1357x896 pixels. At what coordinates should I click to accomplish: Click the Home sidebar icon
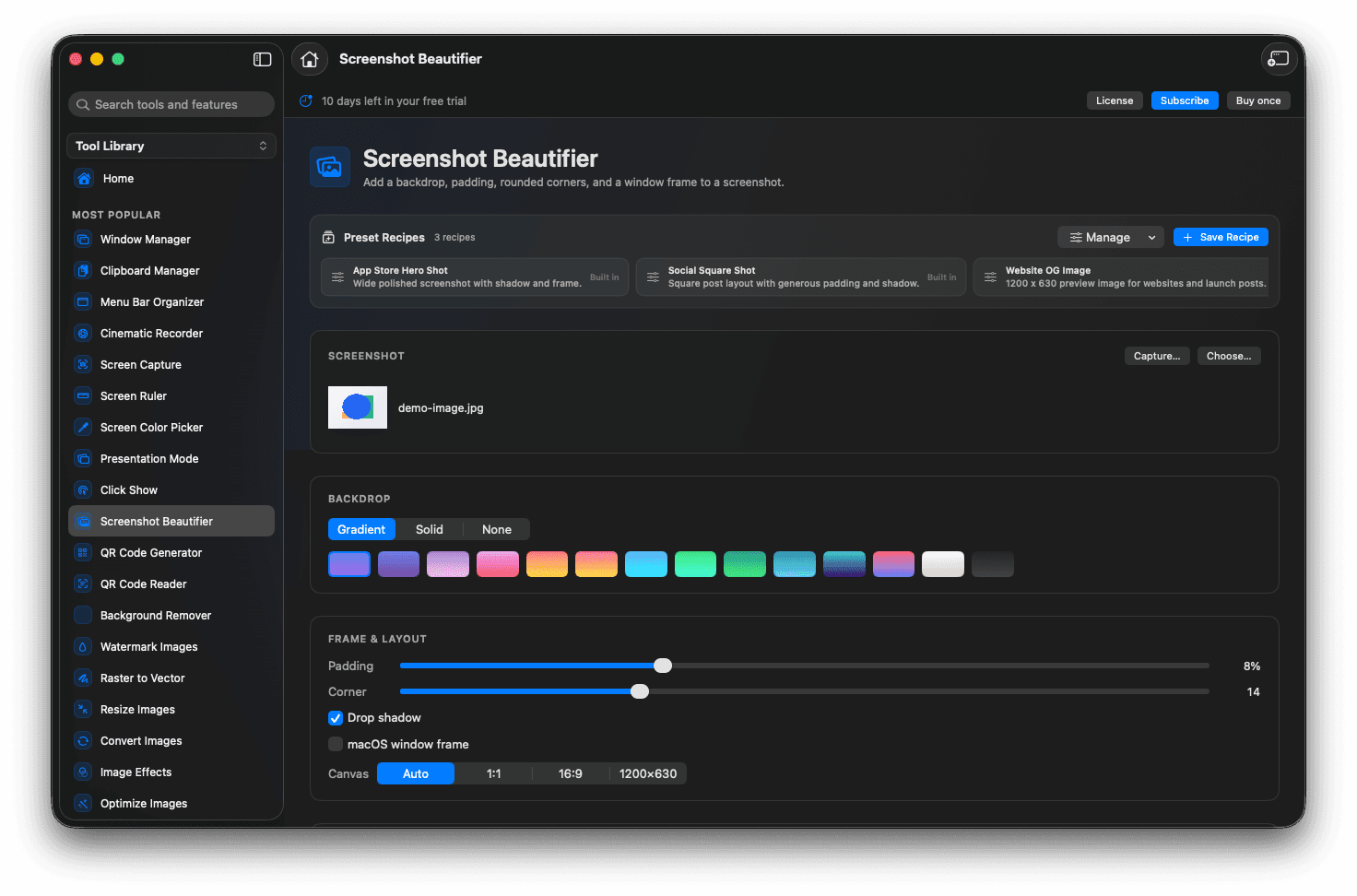84,179
